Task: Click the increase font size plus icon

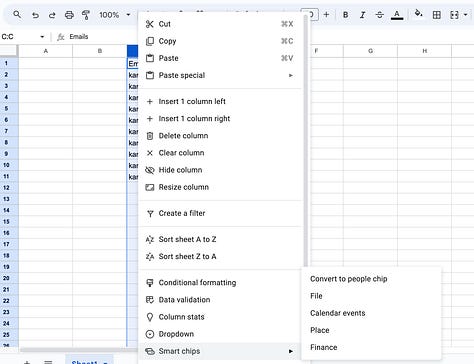Action: pyautogui.click(x=326, y=15)
